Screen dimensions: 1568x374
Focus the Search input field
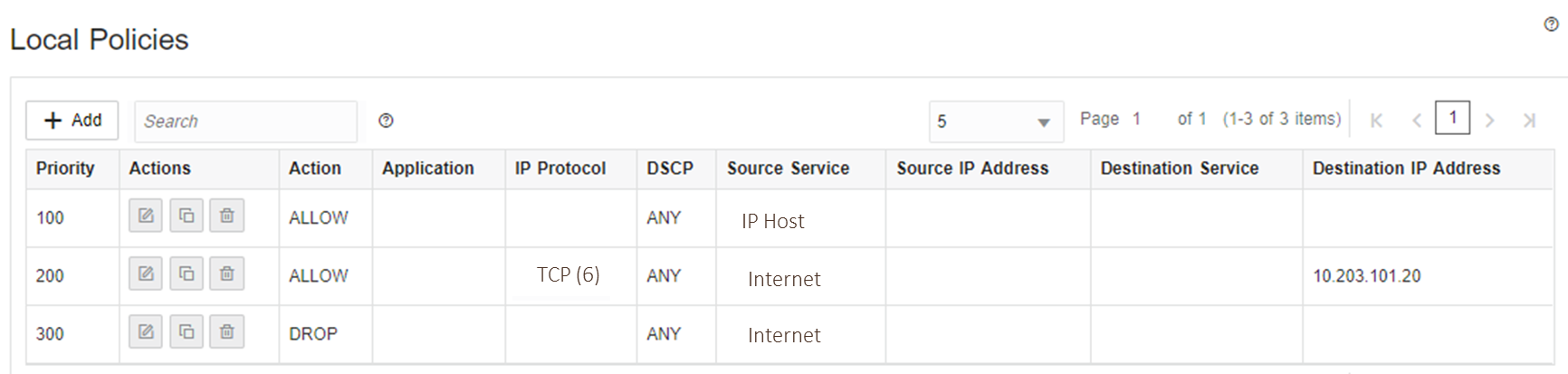coord(246,121)
